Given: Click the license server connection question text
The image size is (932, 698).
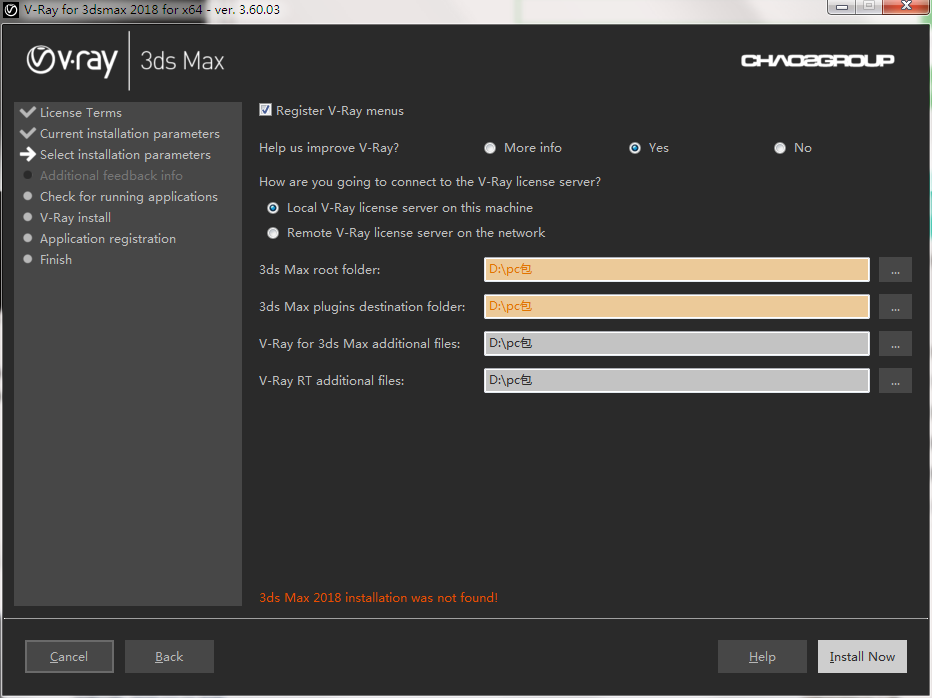Looking at the screenshot, I should pos(430,182).
